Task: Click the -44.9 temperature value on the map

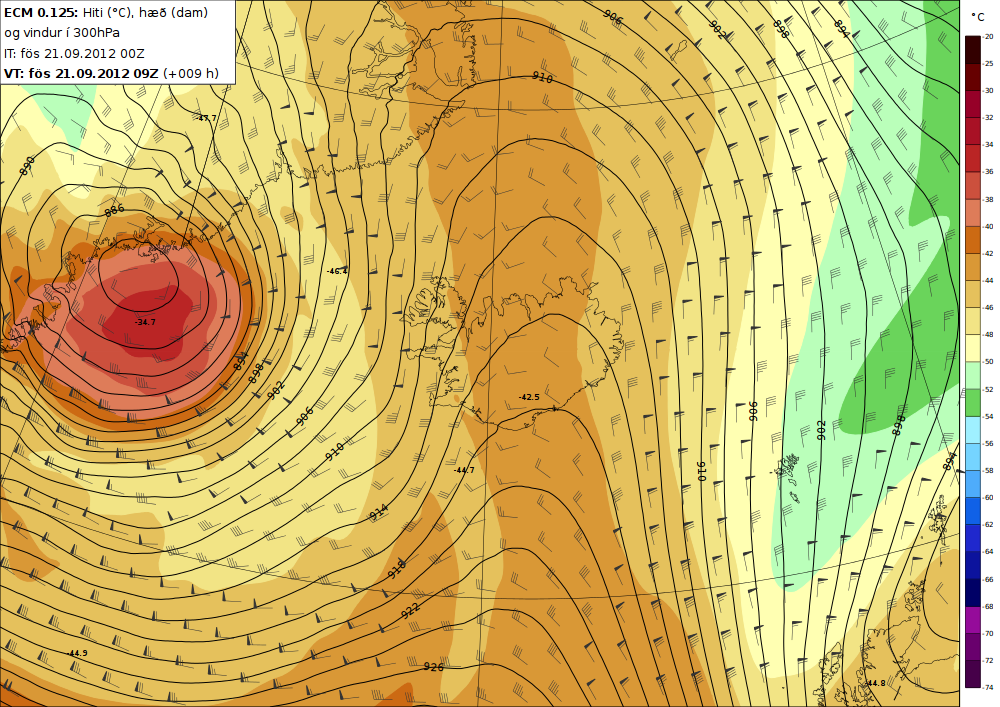Action: [77, 653]
